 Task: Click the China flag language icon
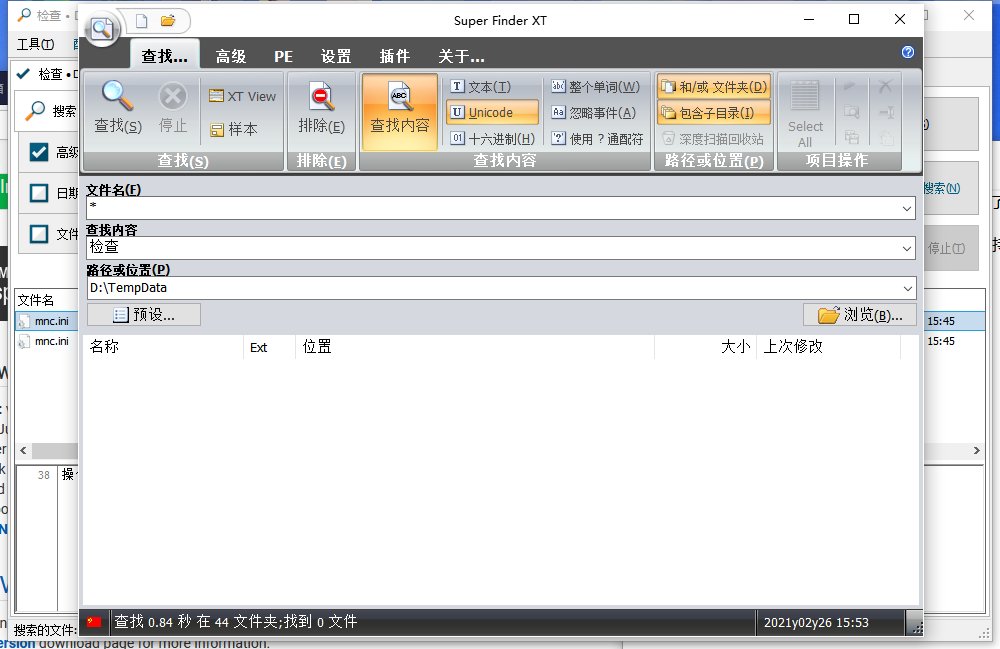94,622
